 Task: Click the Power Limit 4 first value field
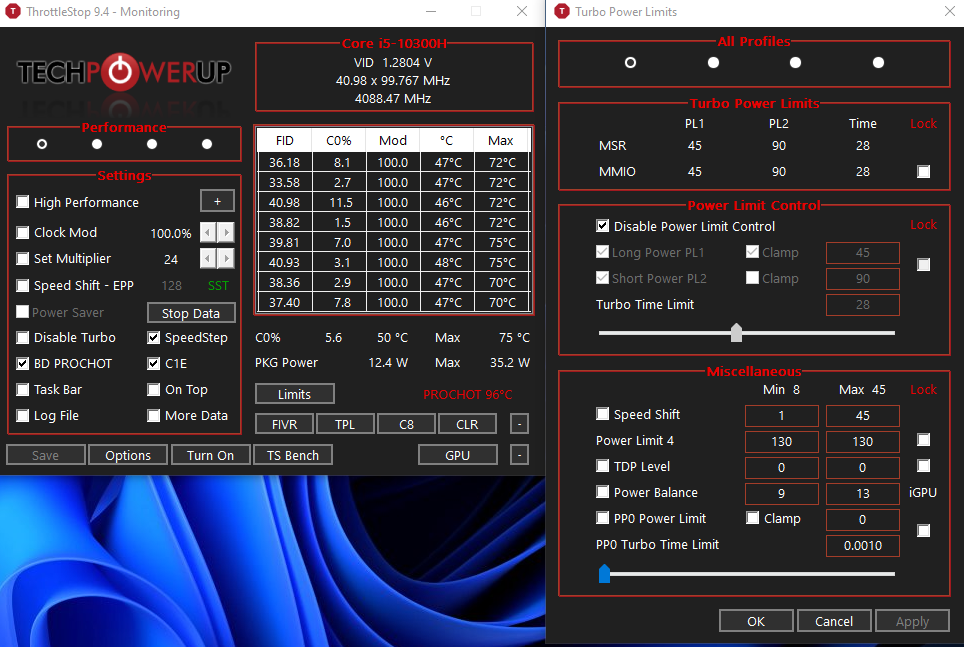(x=781, y=442)
